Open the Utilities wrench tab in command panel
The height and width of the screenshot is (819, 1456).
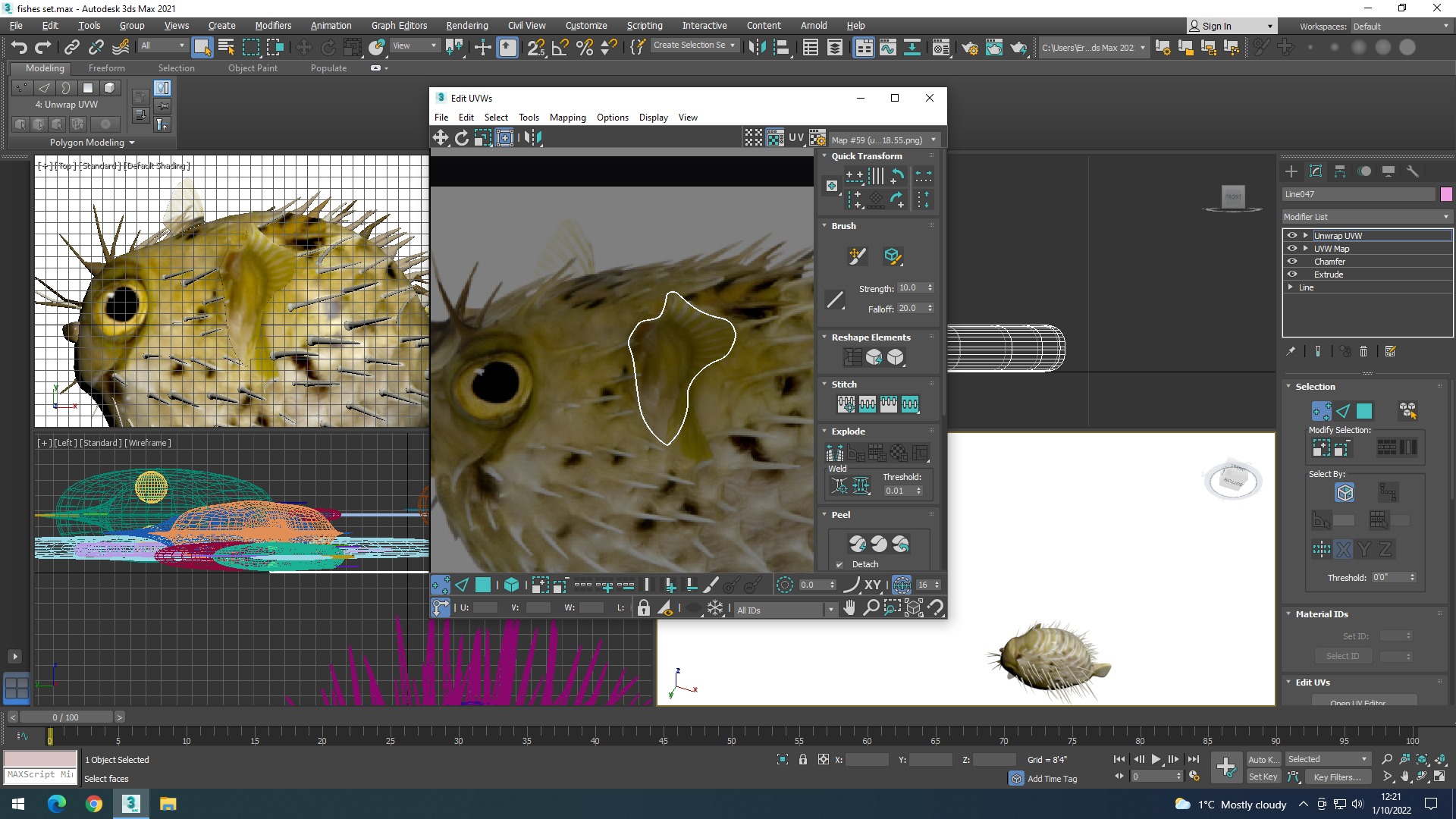pyautogui.click(x=1413, y=171)
